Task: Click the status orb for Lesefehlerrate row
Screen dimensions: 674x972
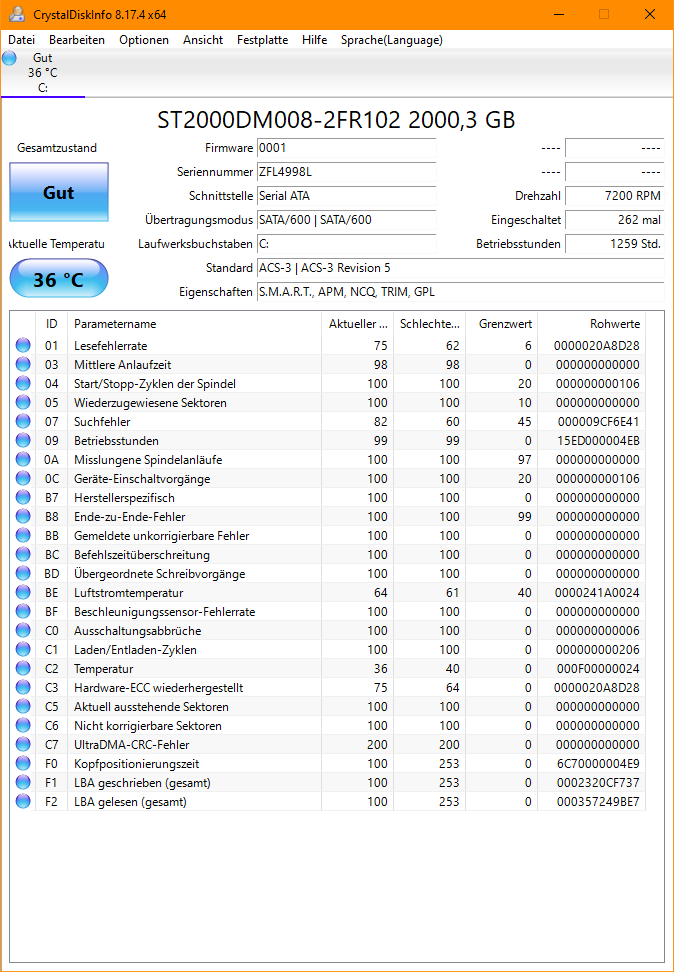Action: pos(23,345)
